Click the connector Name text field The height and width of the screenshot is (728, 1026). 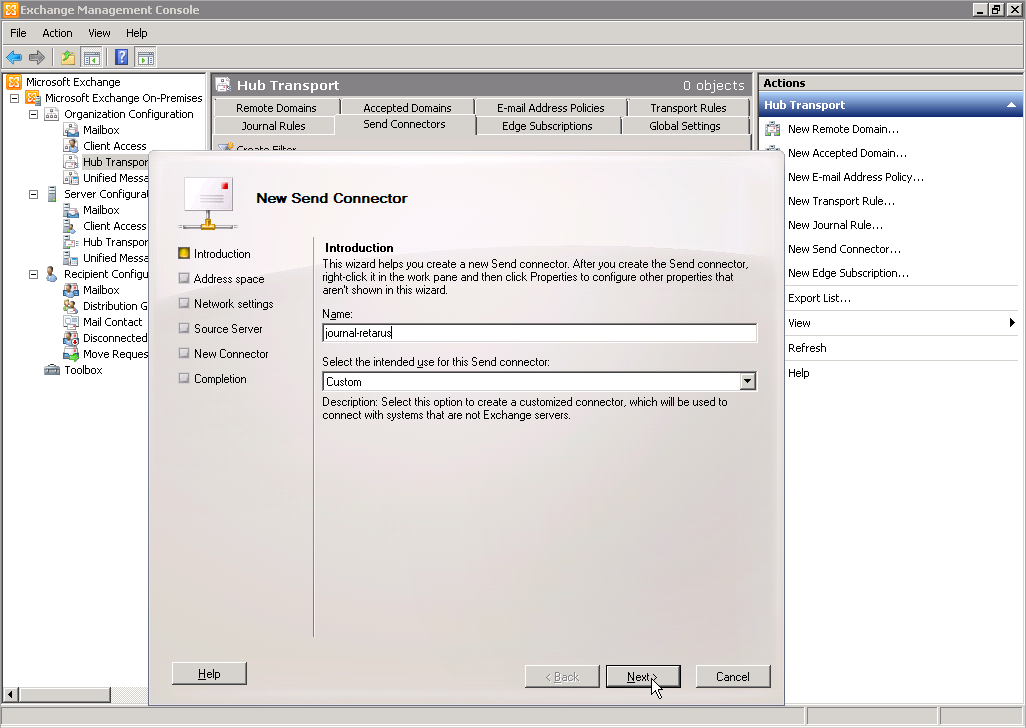539,334
